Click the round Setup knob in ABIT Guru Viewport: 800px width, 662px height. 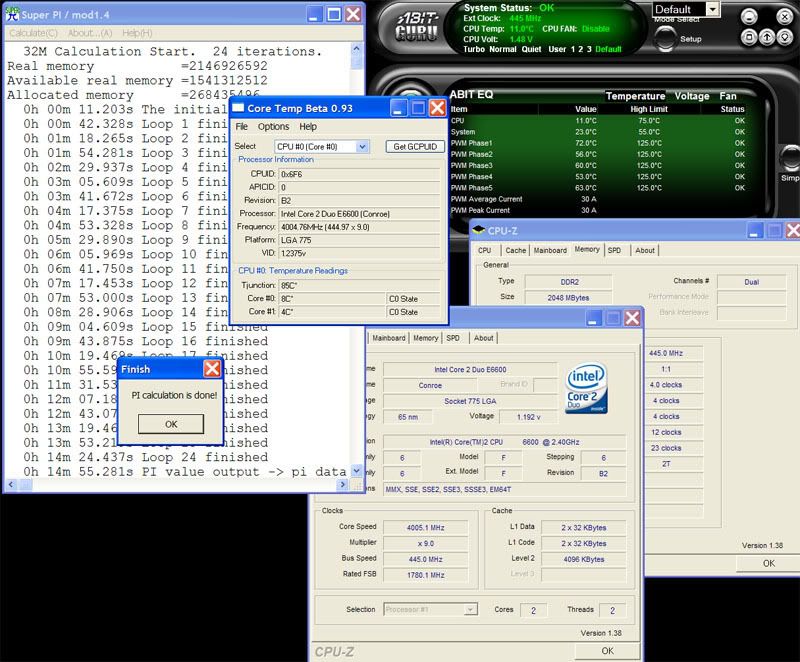point(665,38)
